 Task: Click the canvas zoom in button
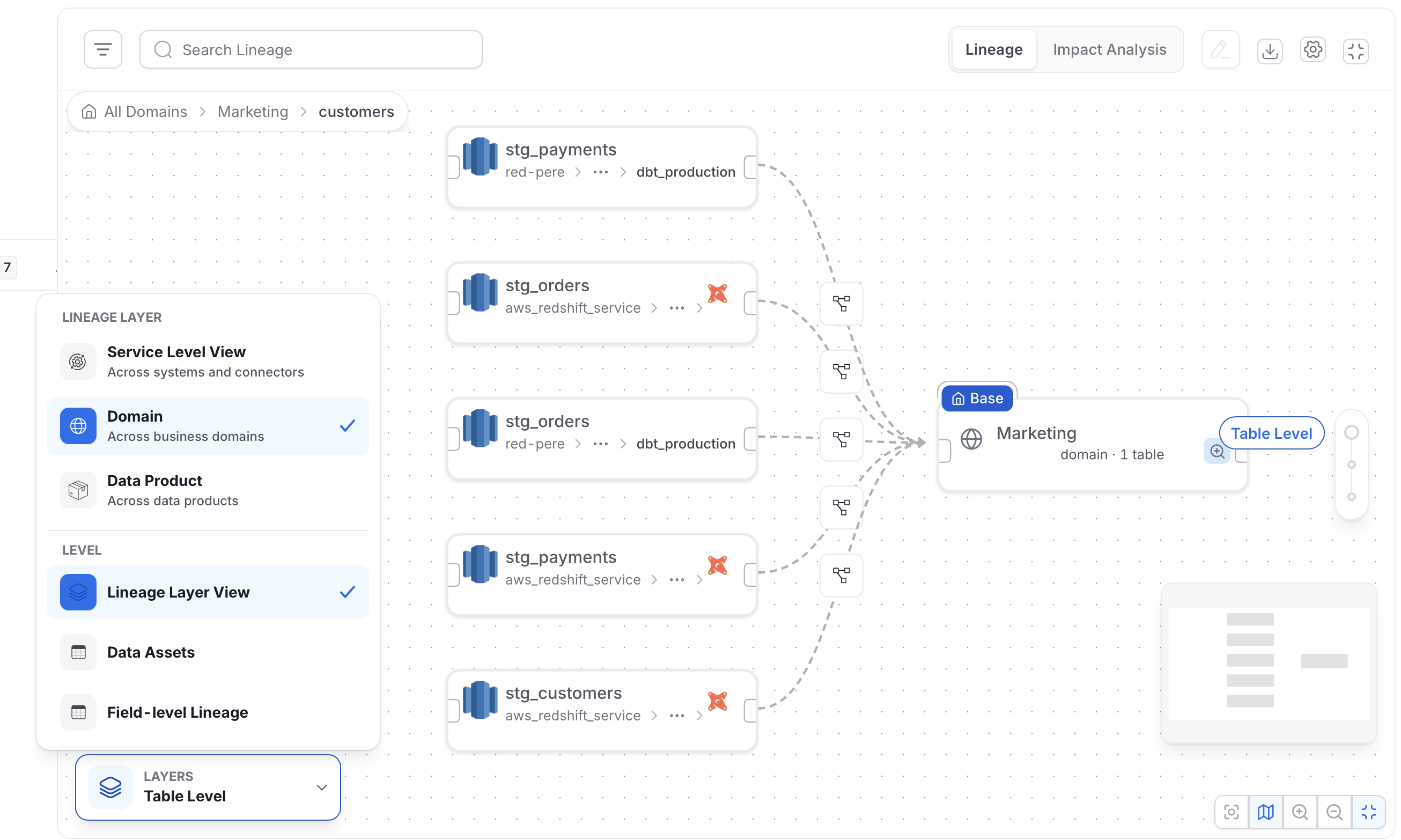[1300, 812]
